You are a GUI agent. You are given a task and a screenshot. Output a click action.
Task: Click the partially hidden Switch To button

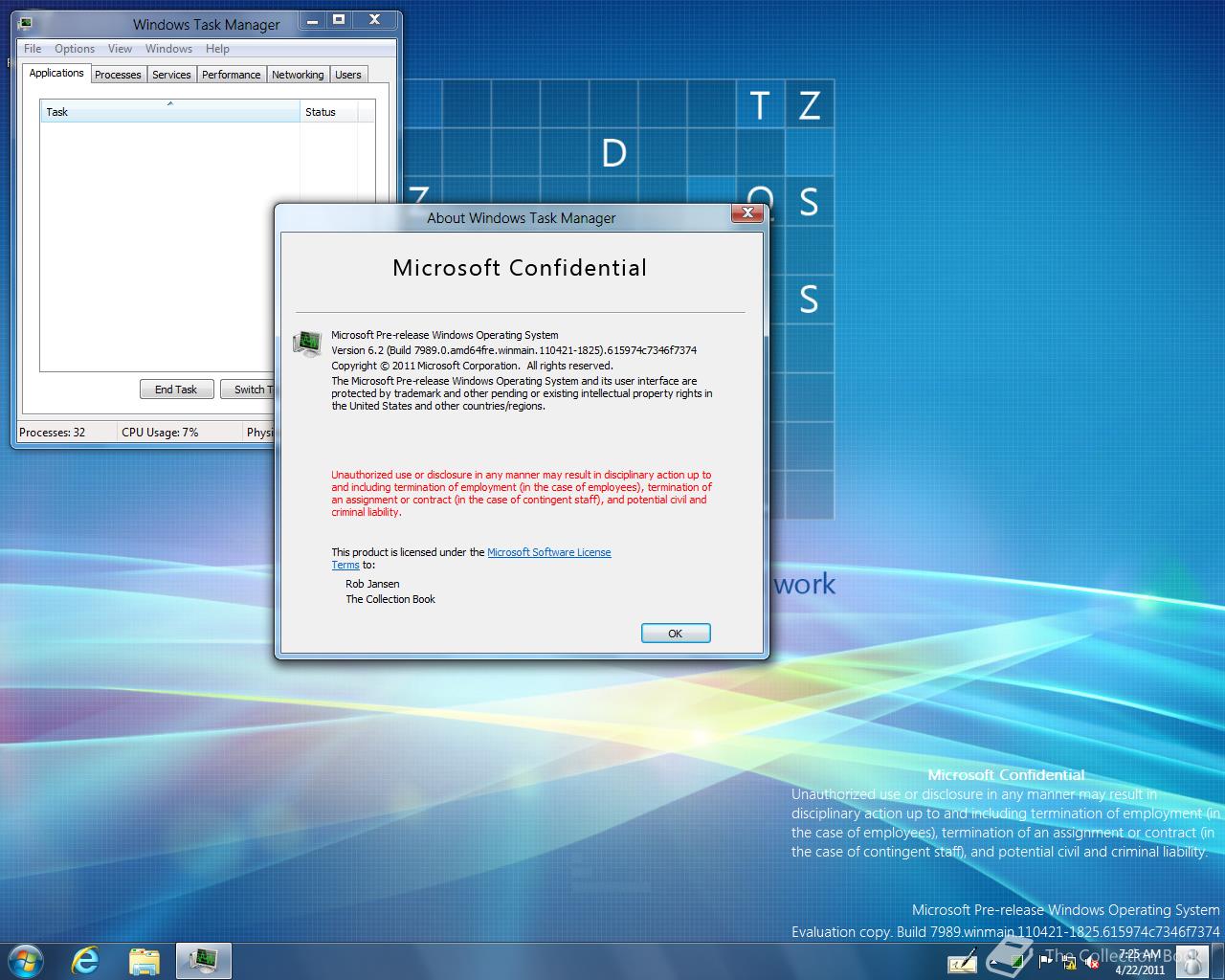click(248, 390)
